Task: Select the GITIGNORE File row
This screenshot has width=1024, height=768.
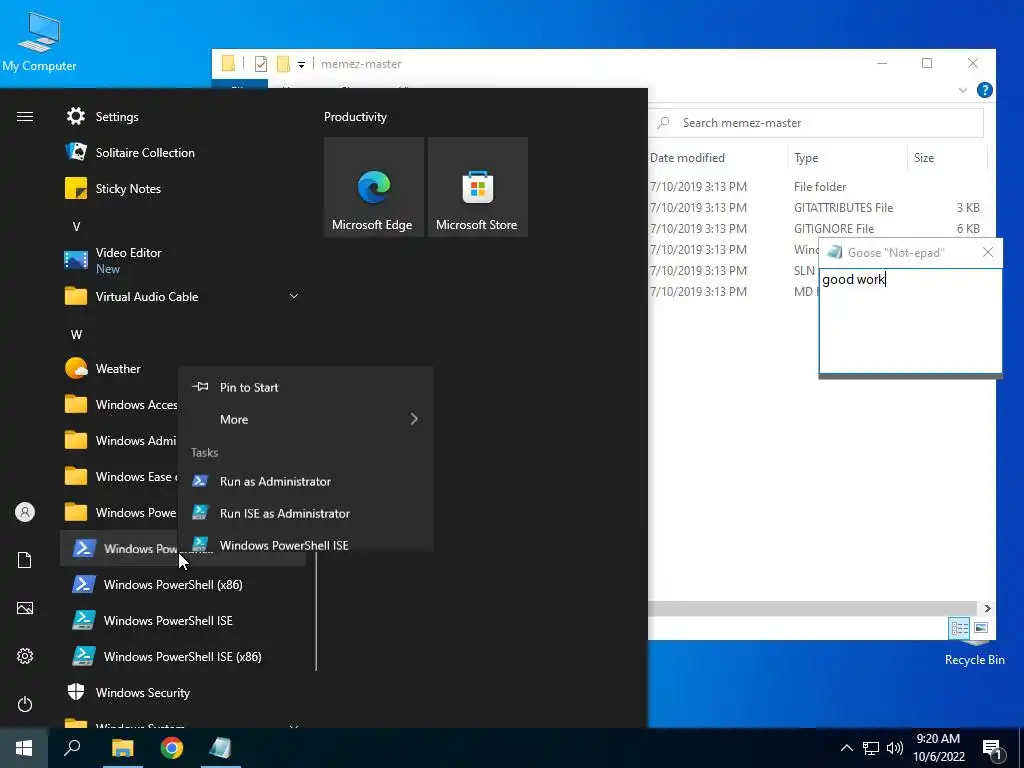Action: click(x=815, y=229)
